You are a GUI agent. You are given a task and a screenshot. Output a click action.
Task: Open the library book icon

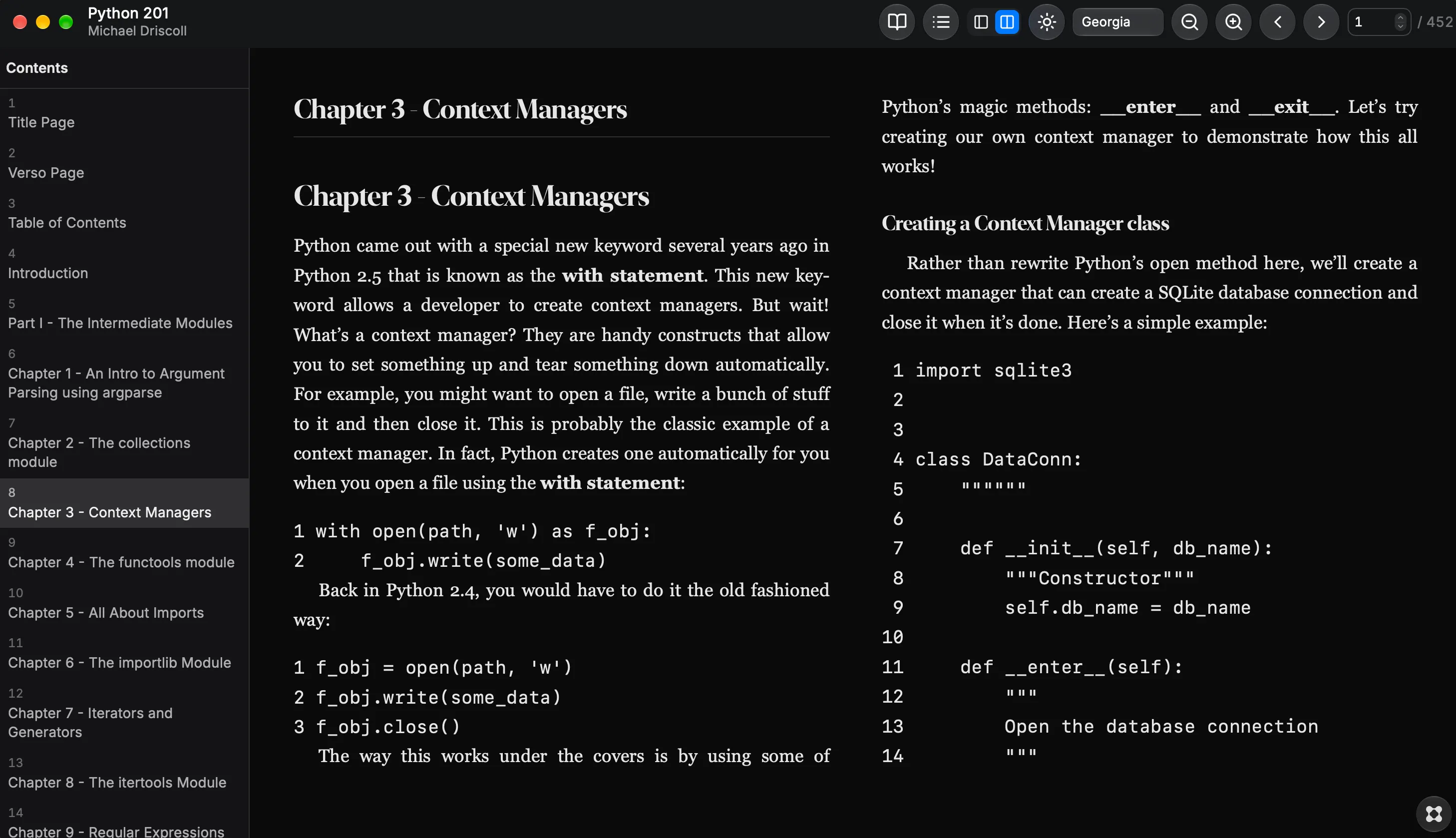[897, 22]
